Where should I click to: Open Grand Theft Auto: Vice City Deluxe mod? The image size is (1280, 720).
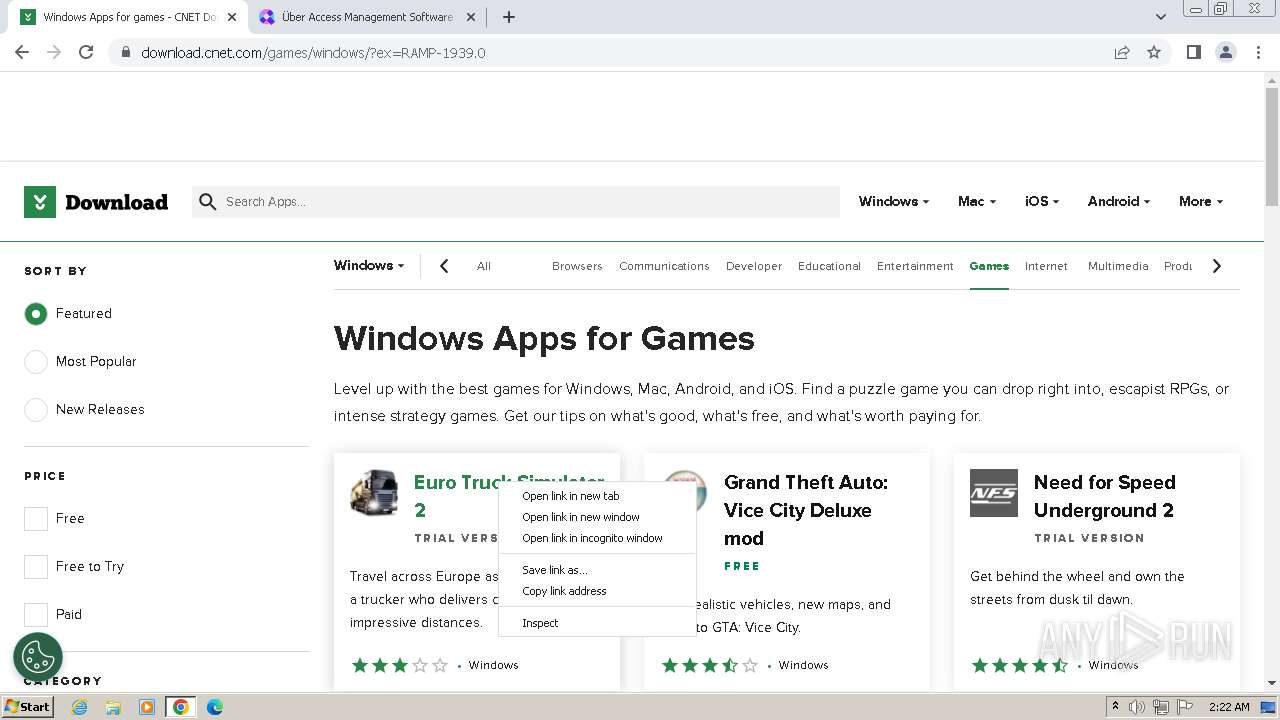[805, 510]
